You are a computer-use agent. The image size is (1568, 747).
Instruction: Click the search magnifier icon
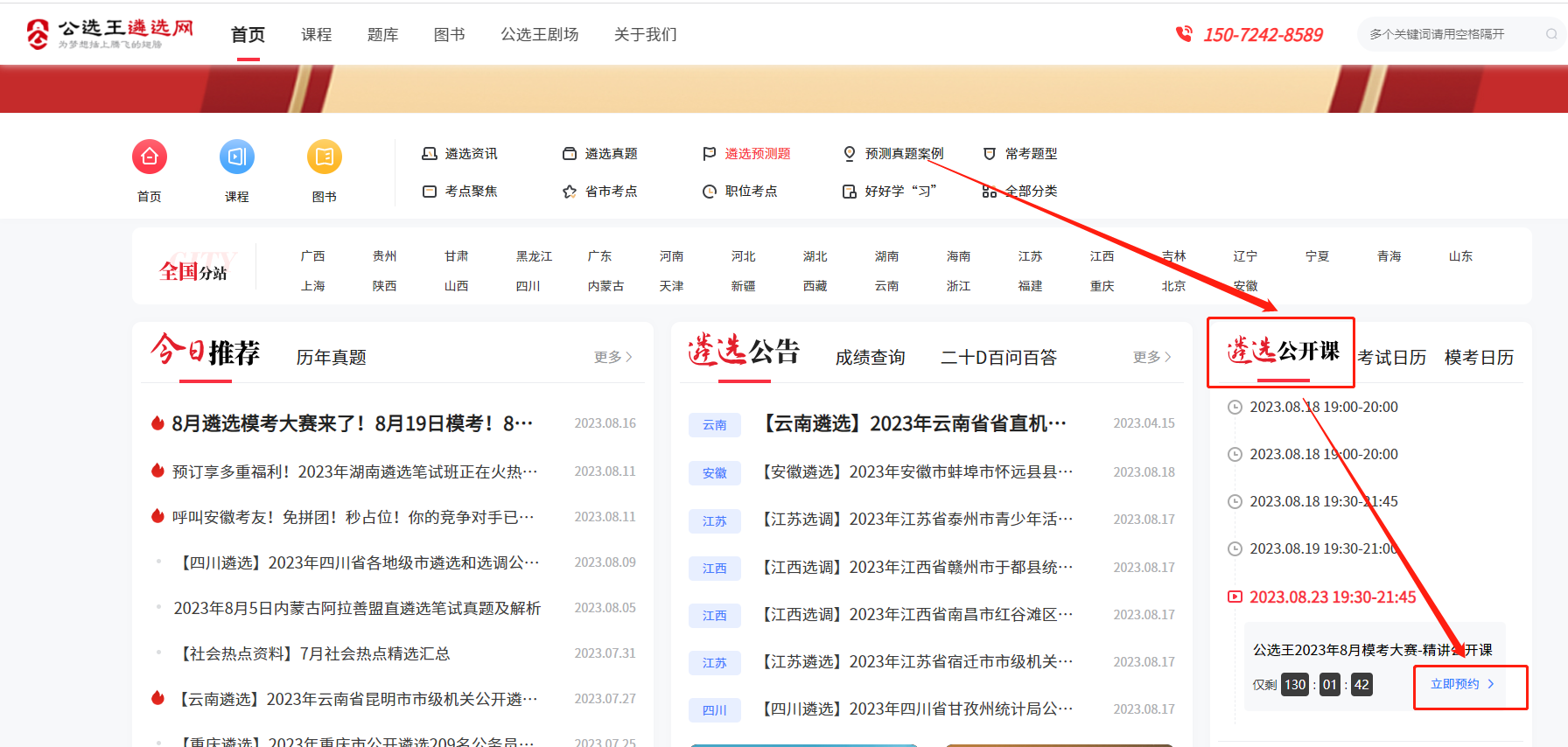[1550, 34]
